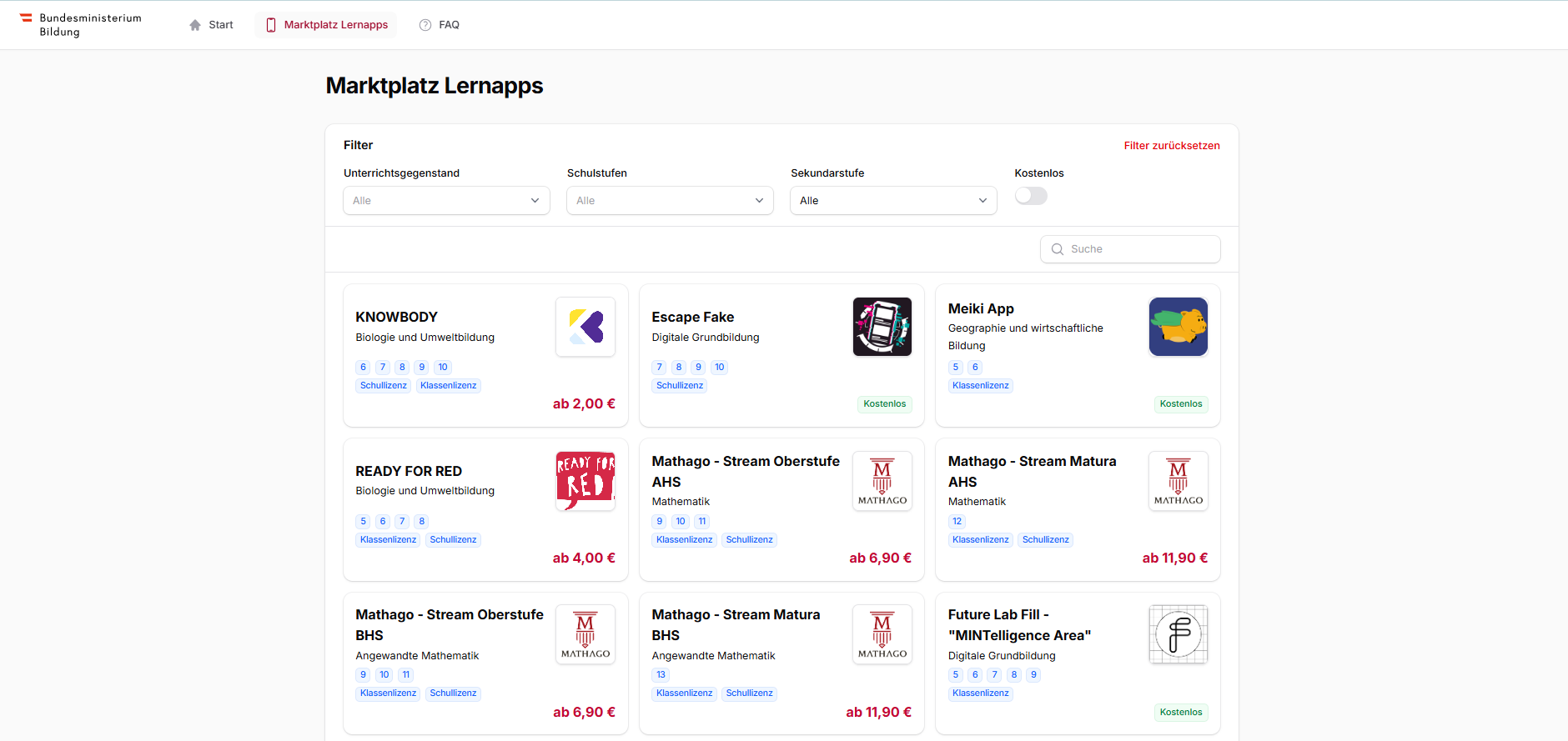Go to the Start menu item
Screen dimensions: 1568x741
211,25
